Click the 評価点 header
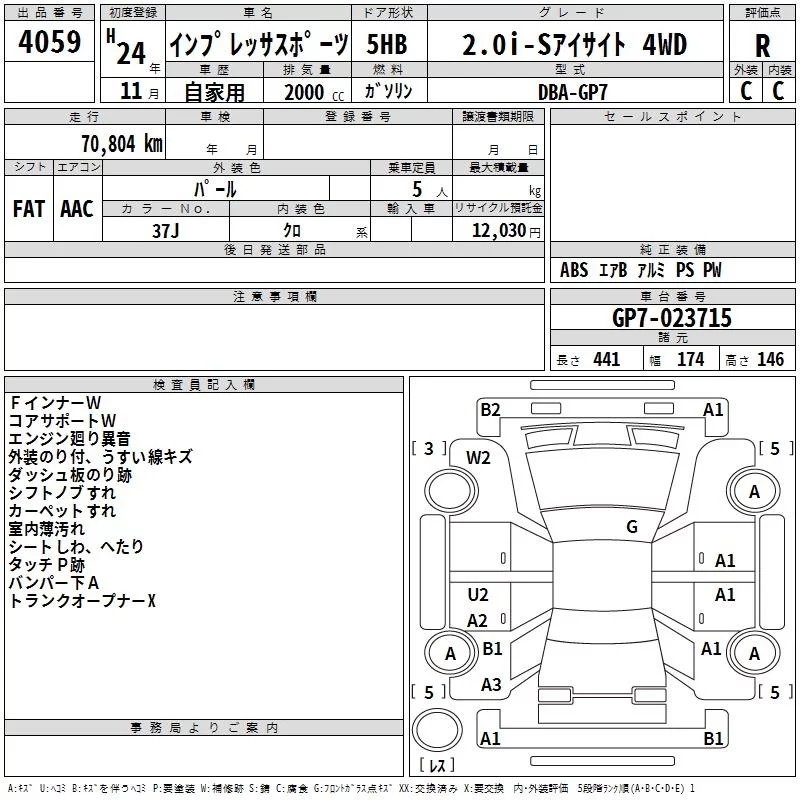The width and height of the screenshot is (800, 800). [x=762, y=13]
